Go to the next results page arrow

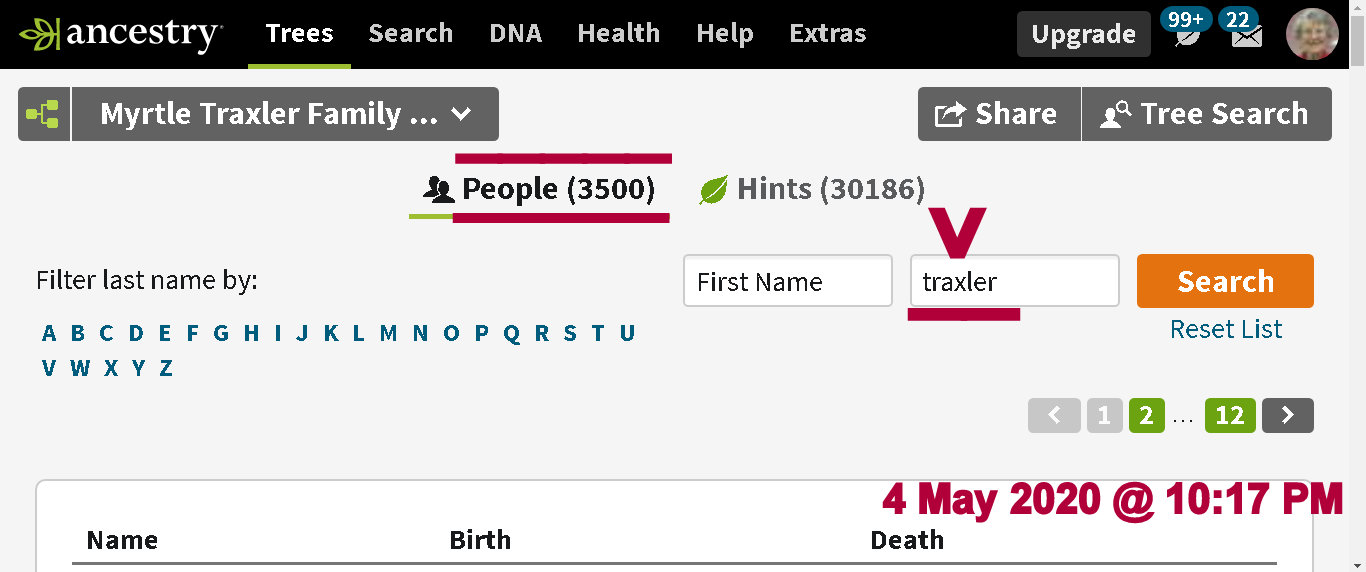(x=1287, y=415)
